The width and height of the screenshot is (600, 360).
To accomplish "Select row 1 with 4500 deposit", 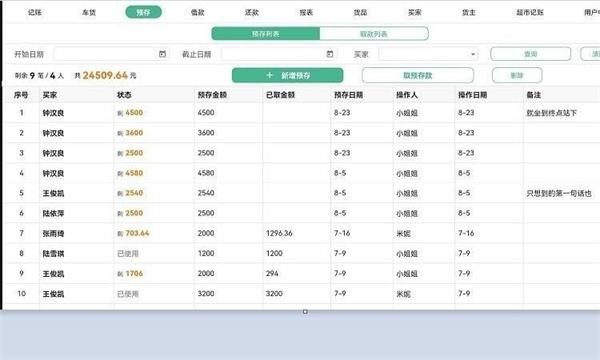I will tap(302, 113).
